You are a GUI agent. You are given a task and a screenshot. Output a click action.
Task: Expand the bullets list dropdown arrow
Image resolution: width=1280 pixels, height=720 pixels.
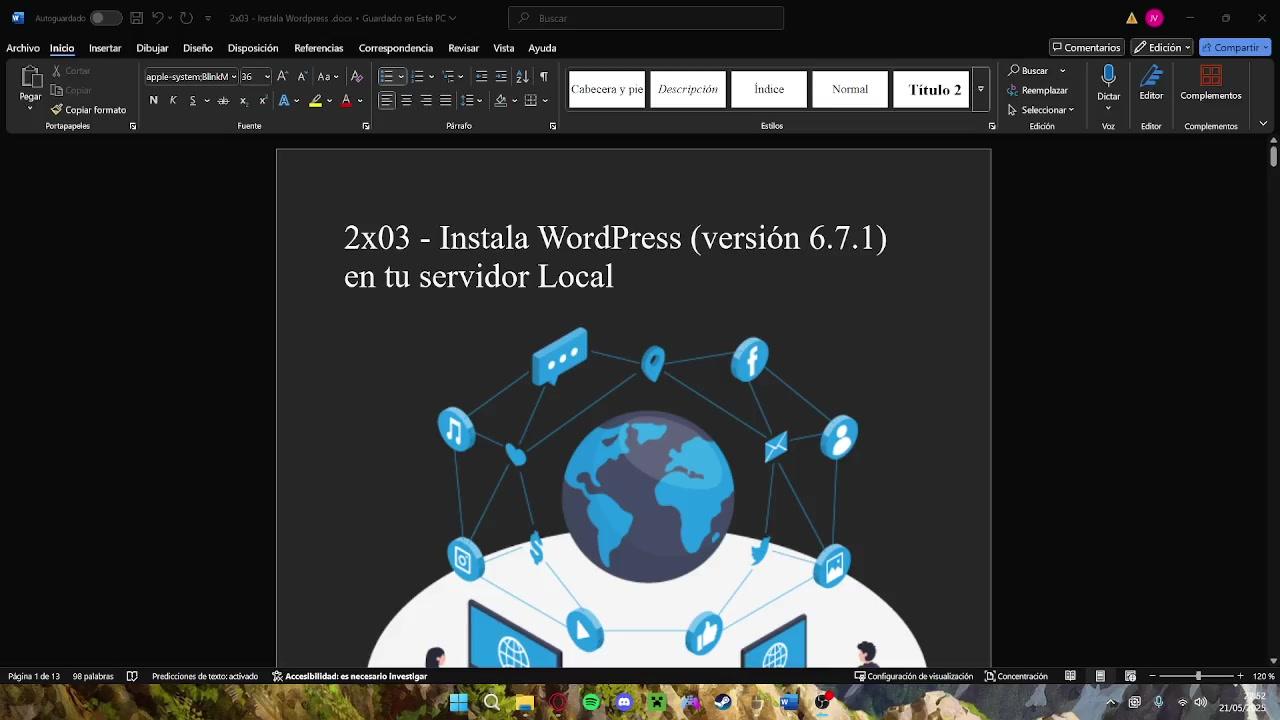pyautogui.click(x=401, y=76)
